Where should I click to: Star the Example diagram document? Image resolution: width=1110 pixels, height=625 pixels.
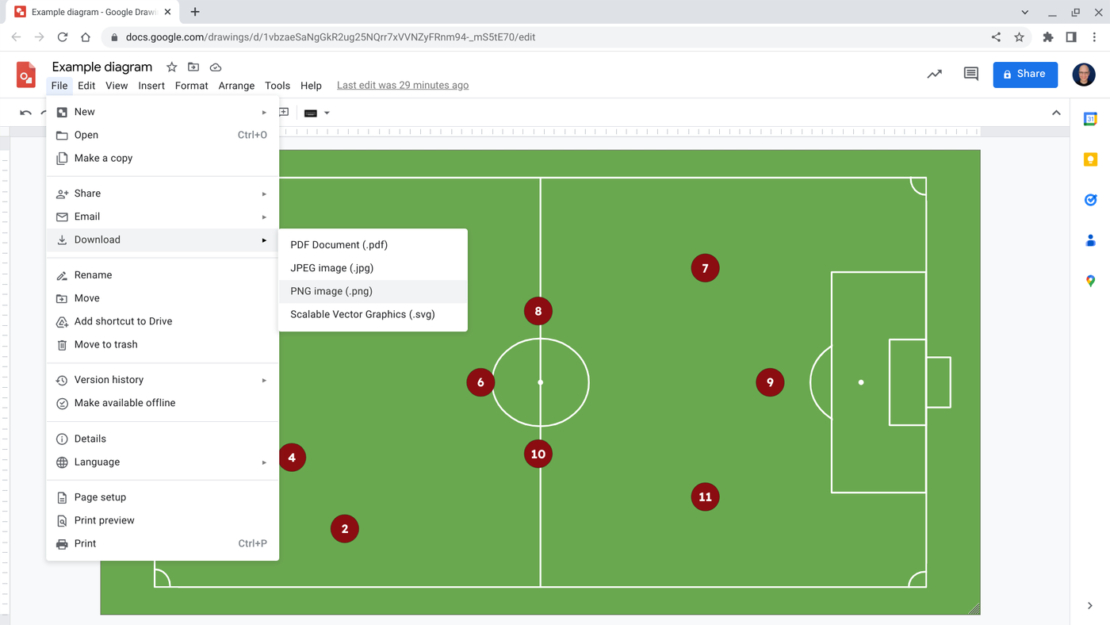(172, 67)
